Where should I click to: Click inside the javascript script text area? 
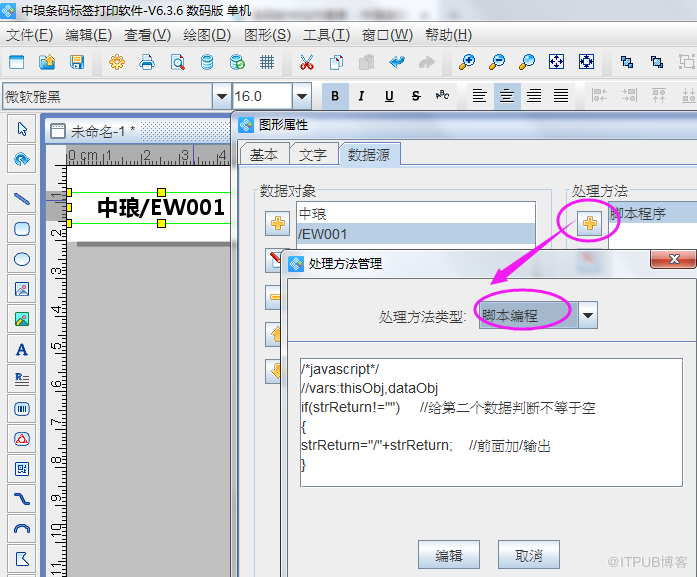[491, 422]
